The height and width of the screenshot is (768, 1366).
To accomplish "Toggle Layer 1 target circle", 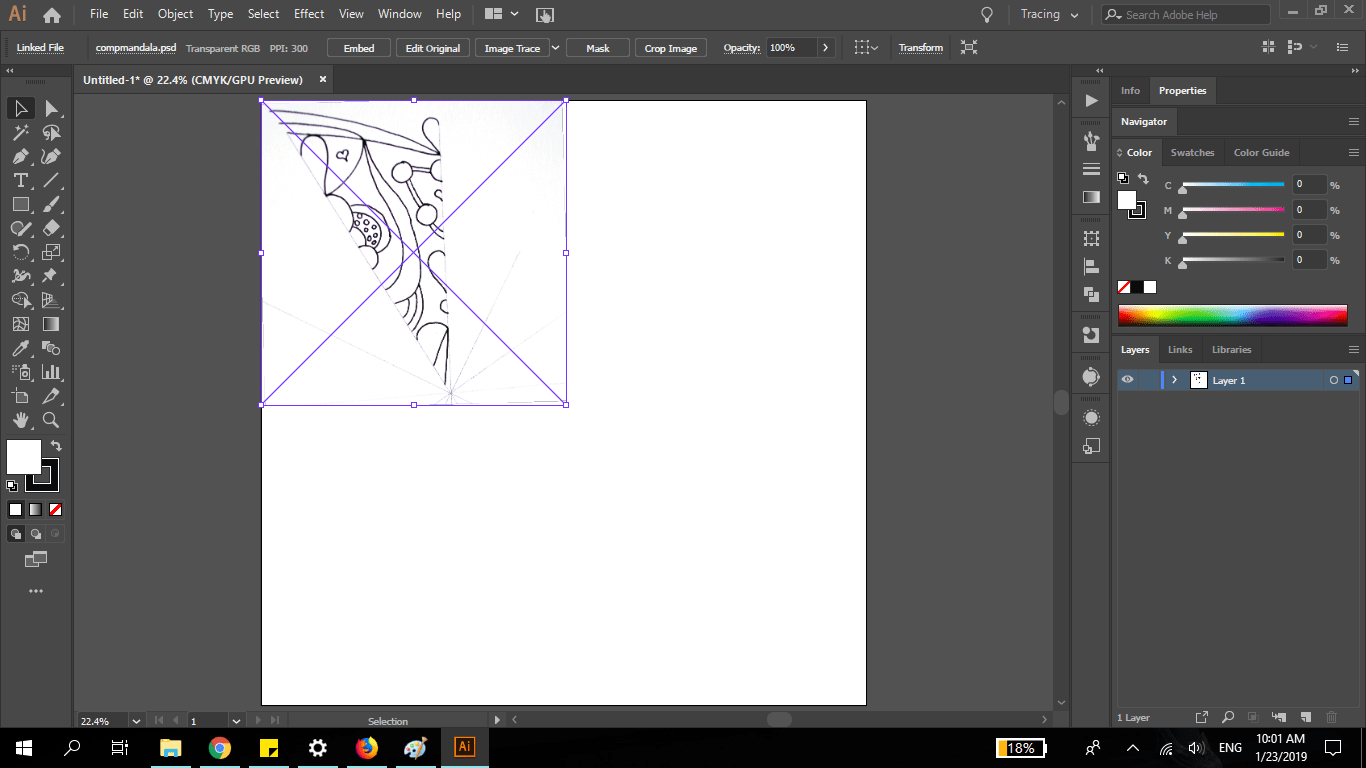I will 1334,380.
